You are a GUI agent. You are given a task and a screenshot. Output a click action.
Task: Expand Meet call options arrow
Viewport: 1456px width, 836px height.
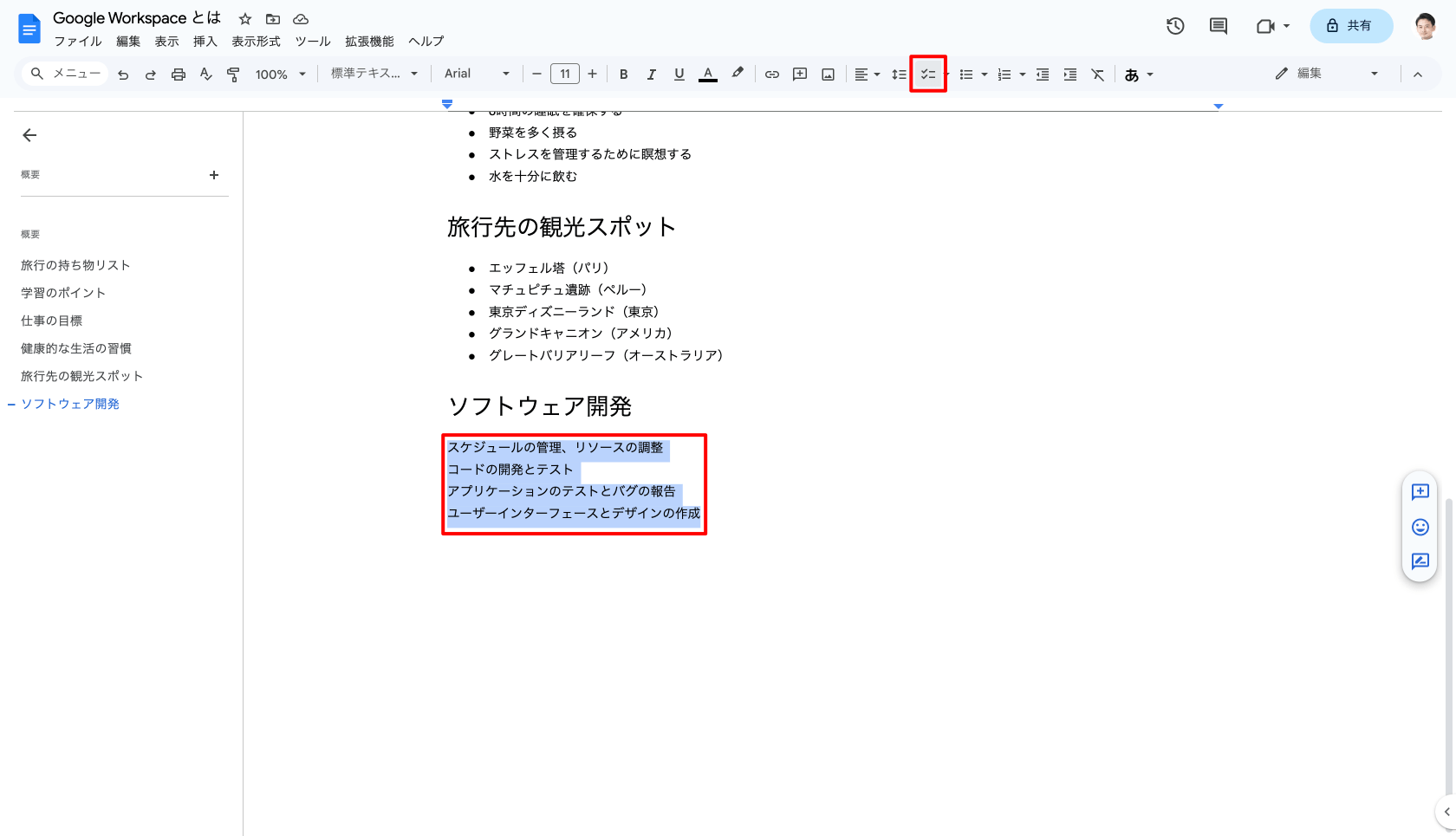[1286, 26]
